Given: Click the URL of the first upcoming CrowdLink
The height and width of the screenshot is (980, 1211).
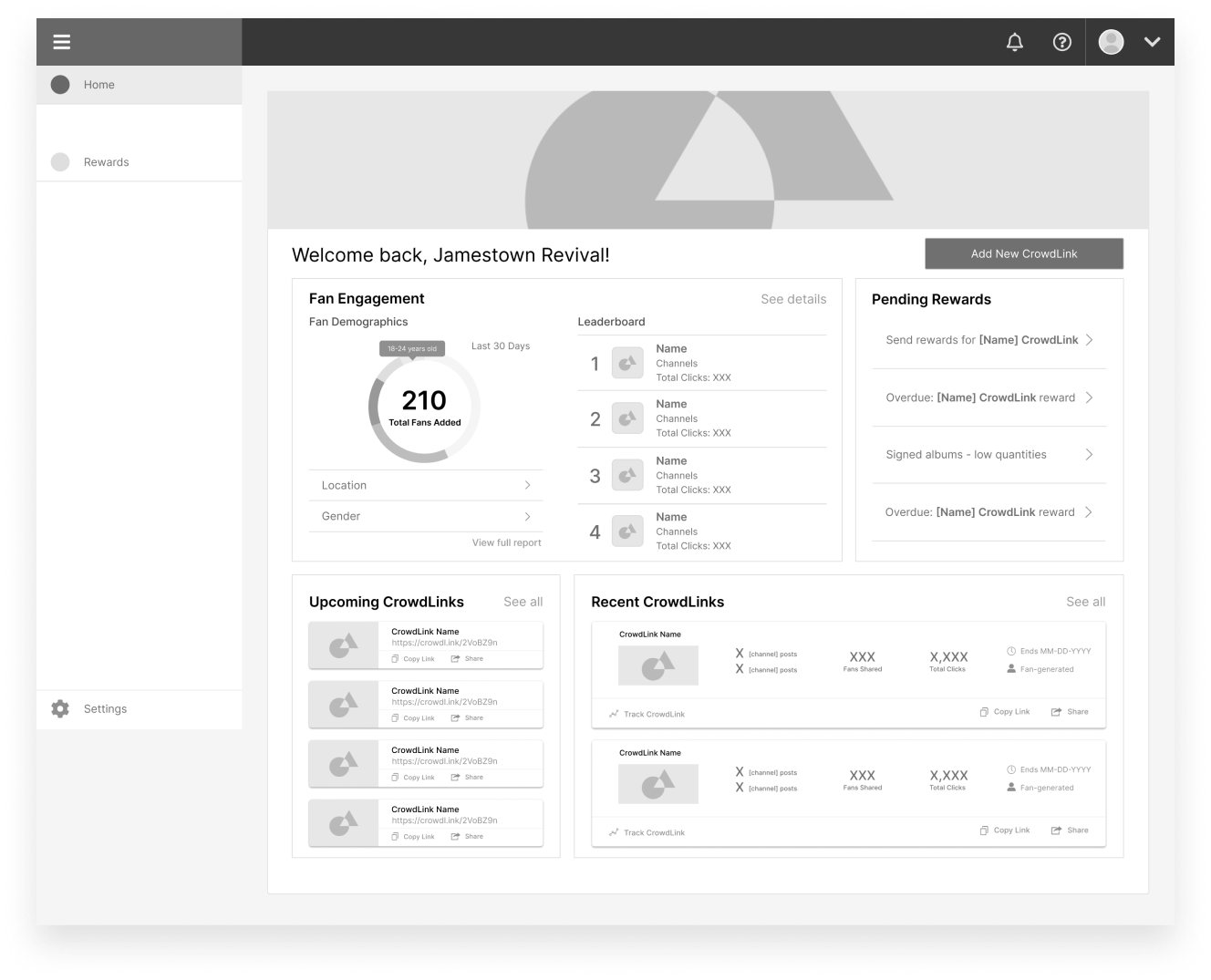Looking at the screenshot, I should tap(444, 643).
